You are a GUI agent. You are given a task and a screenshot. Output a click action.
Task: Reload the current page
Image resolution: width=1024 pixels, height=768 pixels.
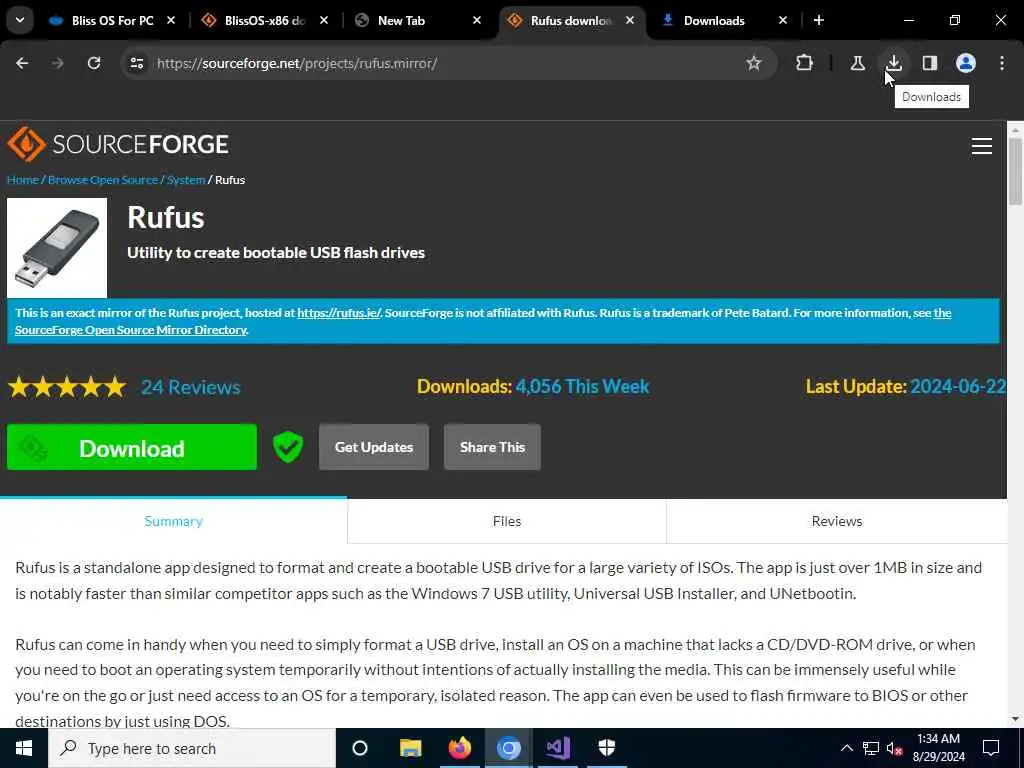(x=94, y=63)
